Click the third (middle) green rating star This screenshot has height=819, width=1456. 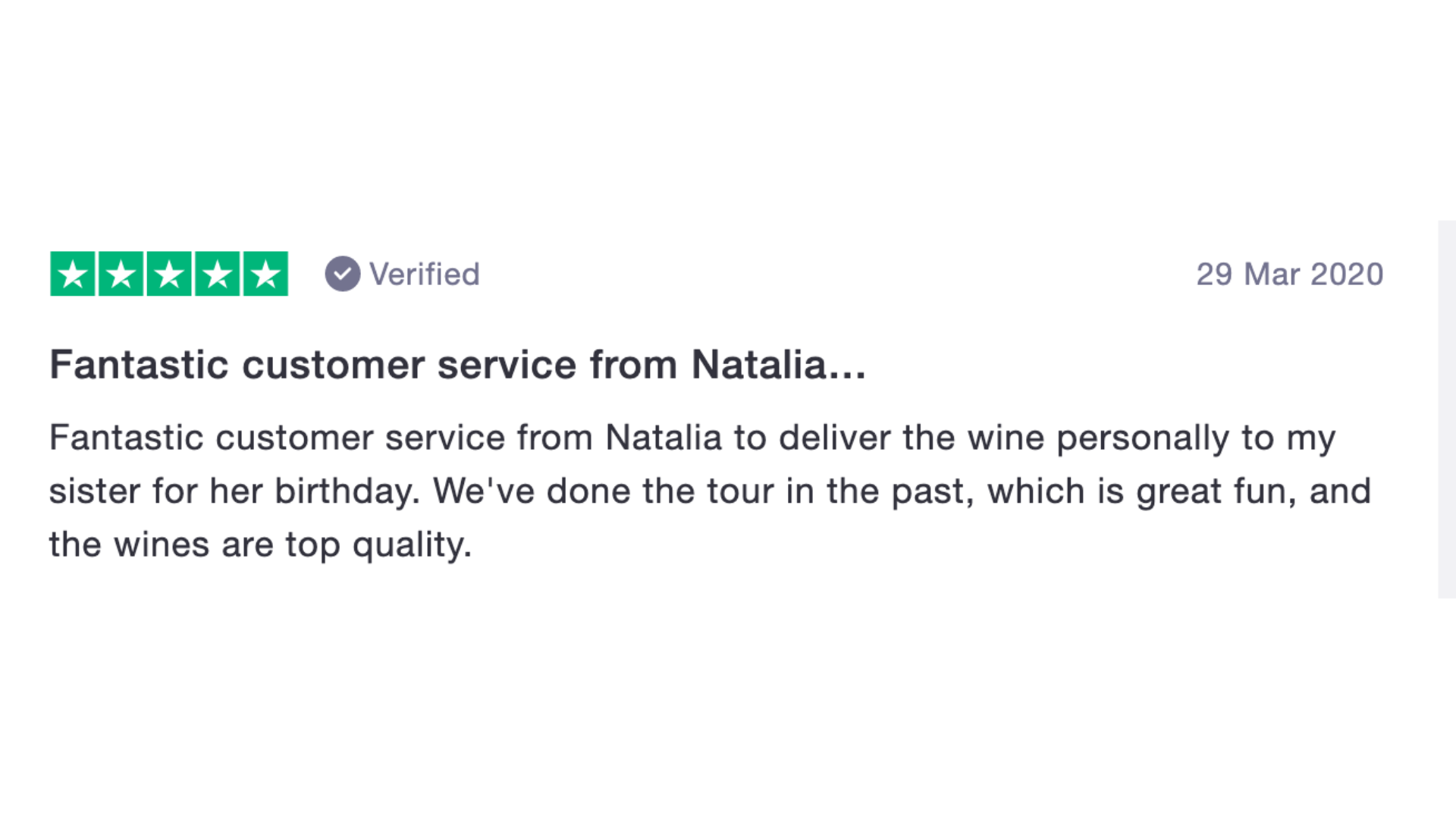click(x=169, y=274)
